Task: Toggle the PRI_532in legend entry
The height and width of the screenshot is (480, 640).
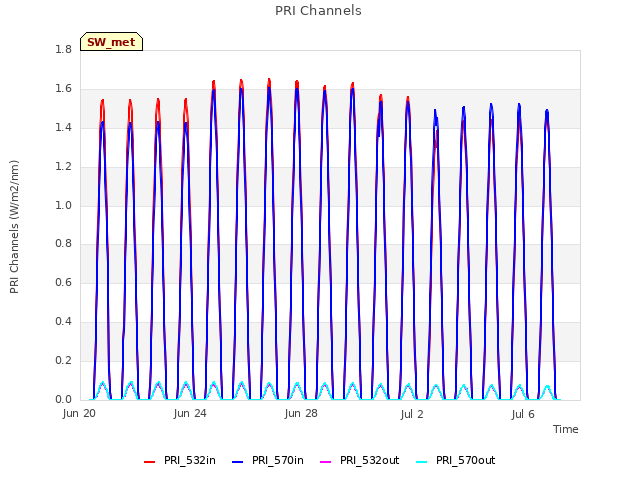Action: pyautogui.click(x=180, y=460)
